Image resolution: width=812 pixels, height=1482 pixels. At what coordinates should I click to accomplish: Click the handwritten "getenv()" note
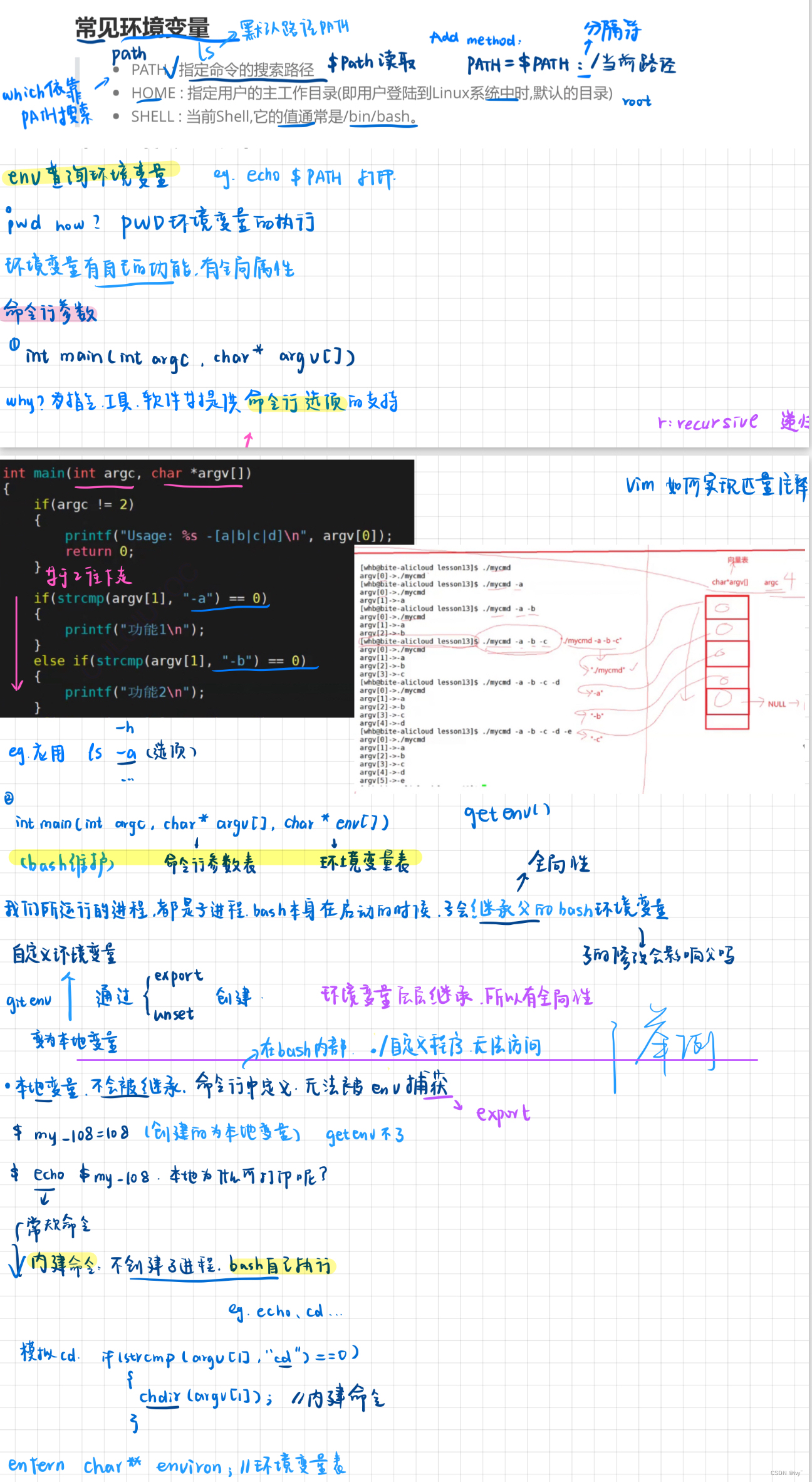pos(507,813)
